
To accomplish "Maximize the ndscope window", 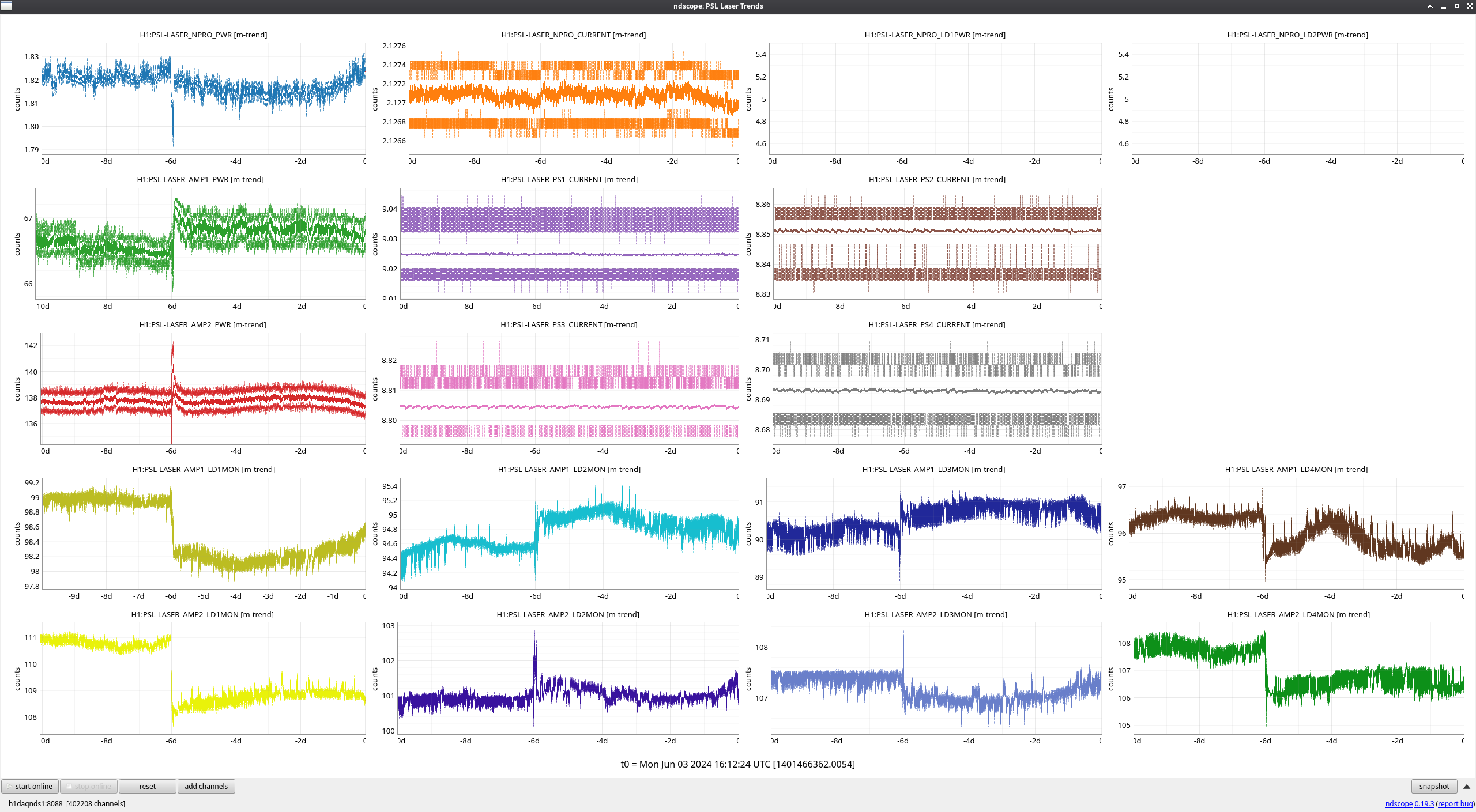I will coord(1456,6).
